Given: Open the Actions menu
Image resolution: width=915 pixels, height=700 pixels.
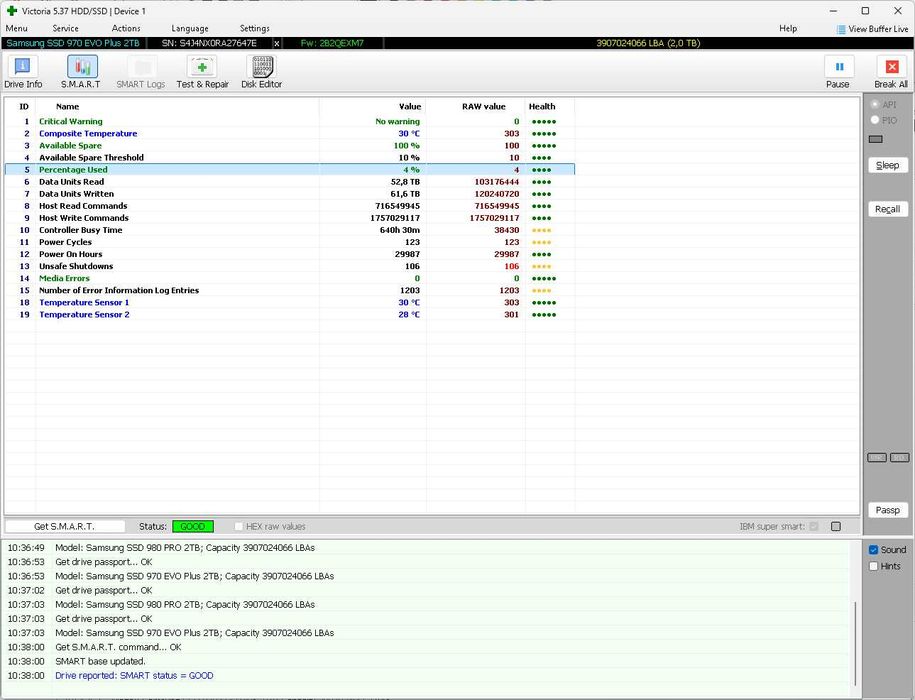Looking at the screenshot, I should (x=126, y=28).
